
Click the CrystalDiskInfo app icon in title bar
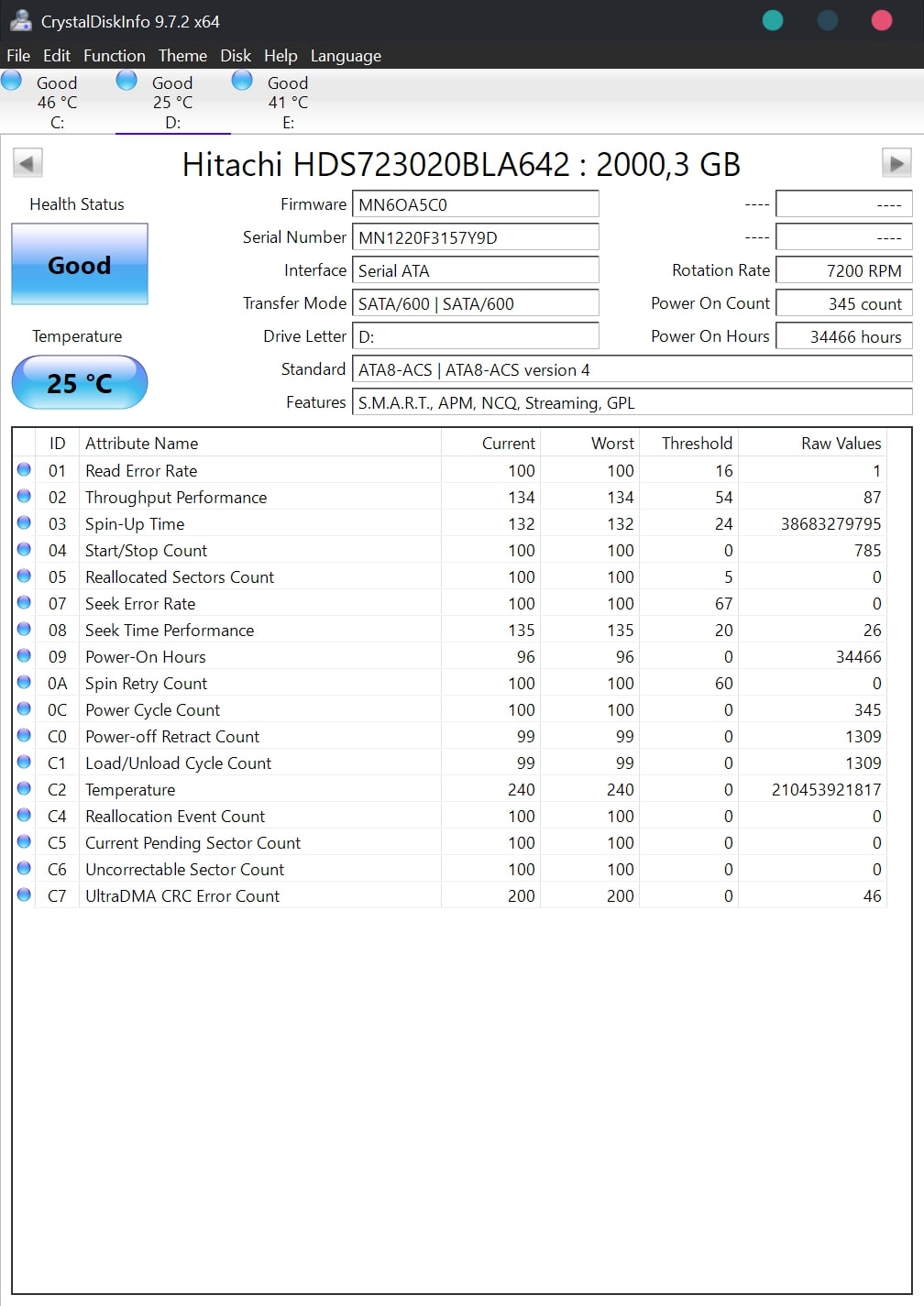click(x=20, y=20)
